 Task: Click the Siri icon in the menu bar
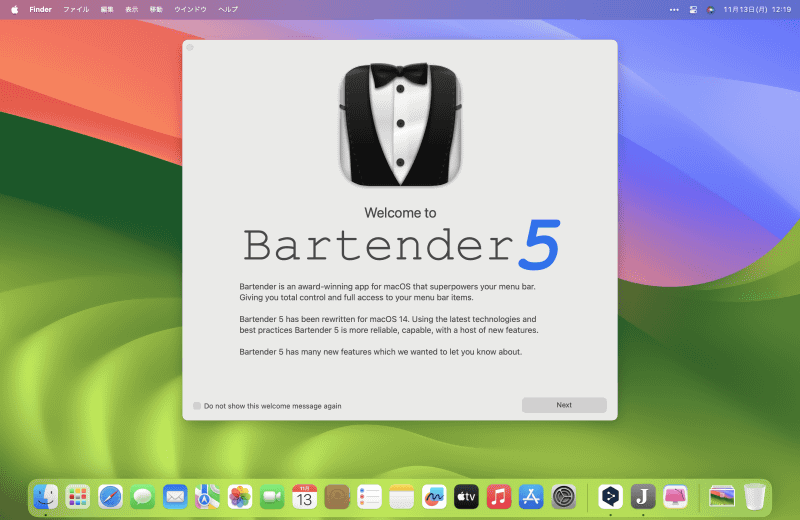point(710,9)
